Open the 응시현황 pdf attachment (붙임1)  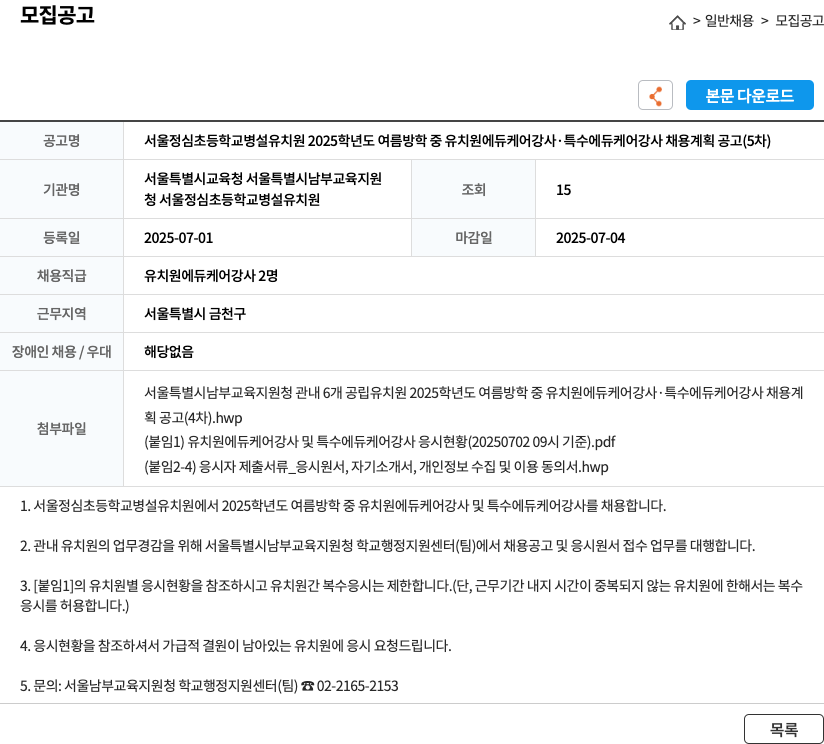(379, 442)
